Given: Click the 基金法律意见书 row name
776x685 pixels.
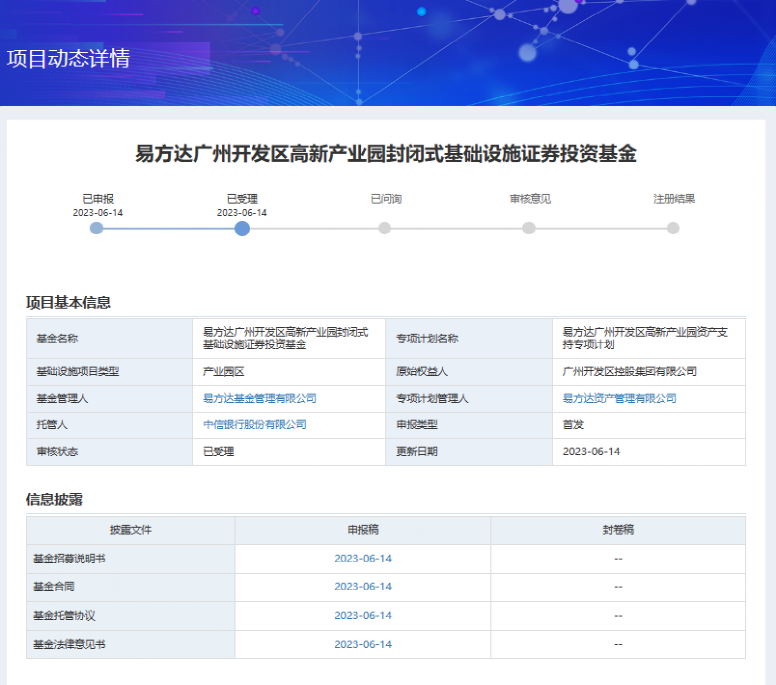Looking at the screenshot, I should pos(69,644).
